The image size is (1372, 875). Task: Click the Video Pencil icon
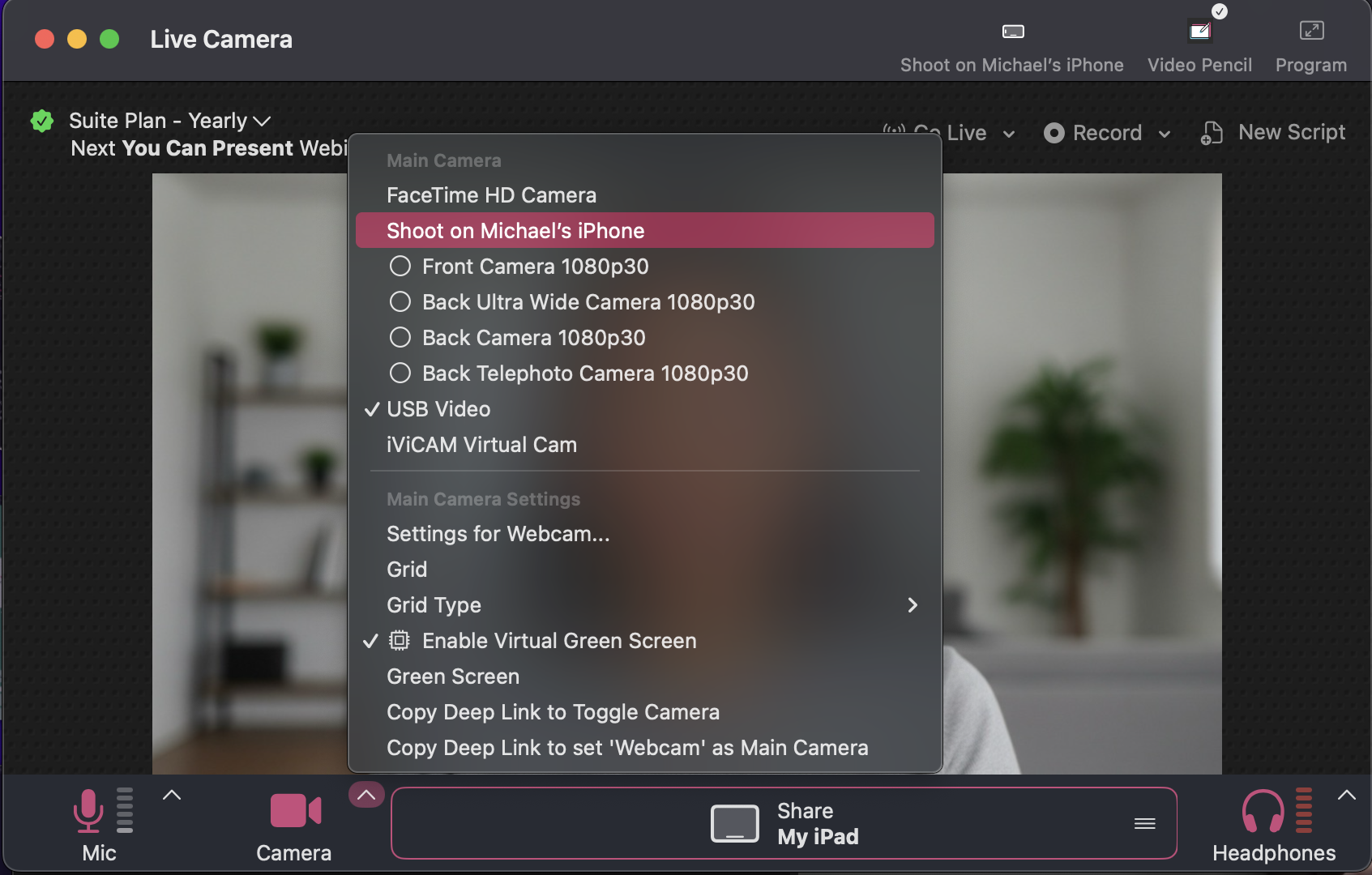pyautogui.click(x=1199, y=31)
